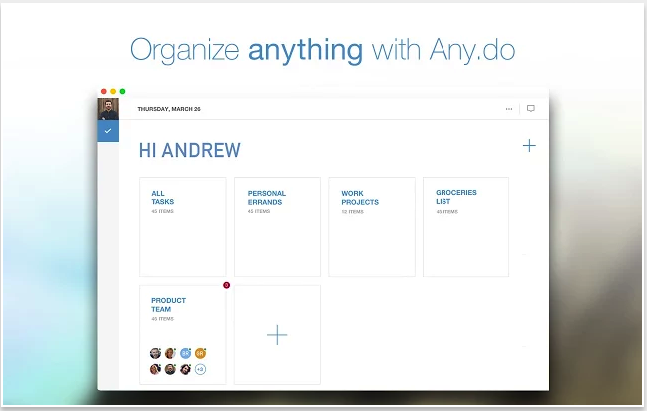Click the blue initials avatar in Product Team
The width and height of the screenshot is (647, 411).
point(185,353)
